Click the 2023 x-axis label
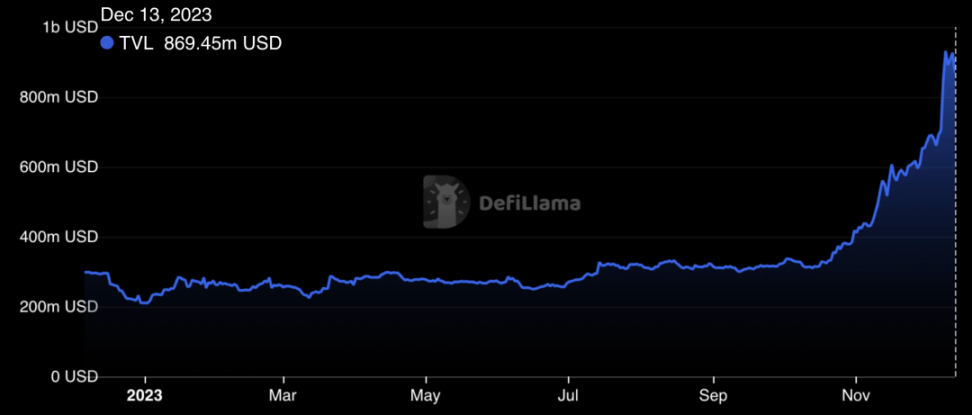Screen dimensions: 972x415 pos(145,396)
